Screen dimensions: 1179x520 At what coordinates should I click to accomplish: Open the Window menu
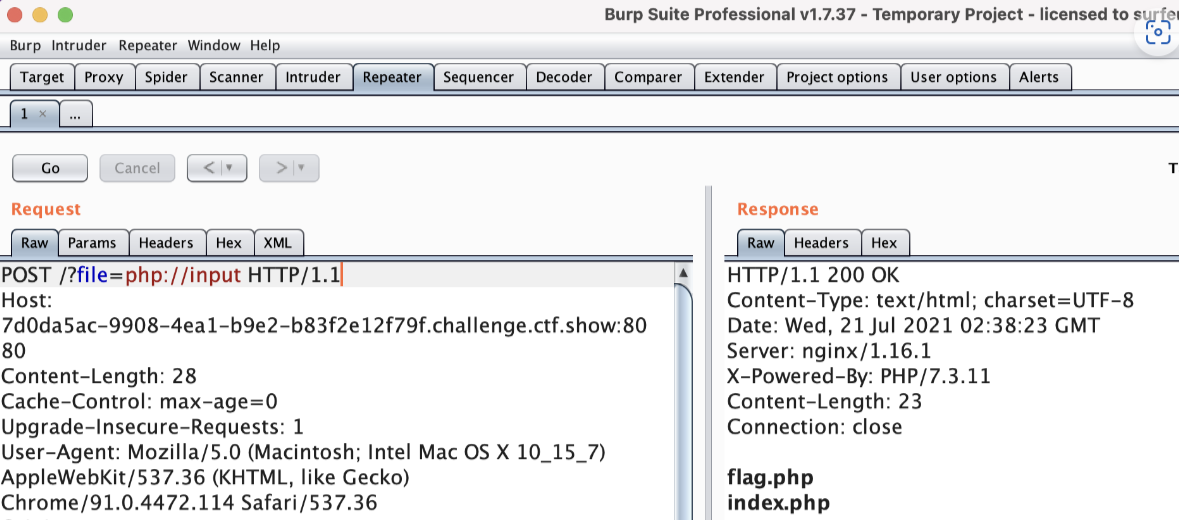pos(214,45)
